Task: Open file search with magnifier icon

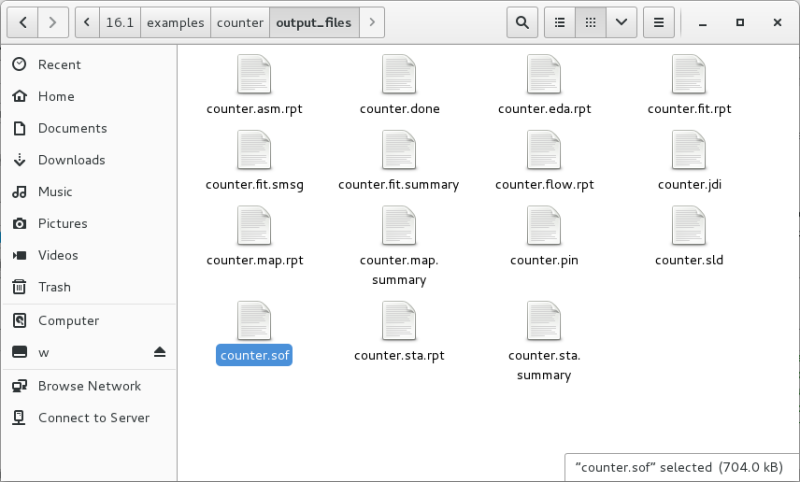Action: [522, 22]
